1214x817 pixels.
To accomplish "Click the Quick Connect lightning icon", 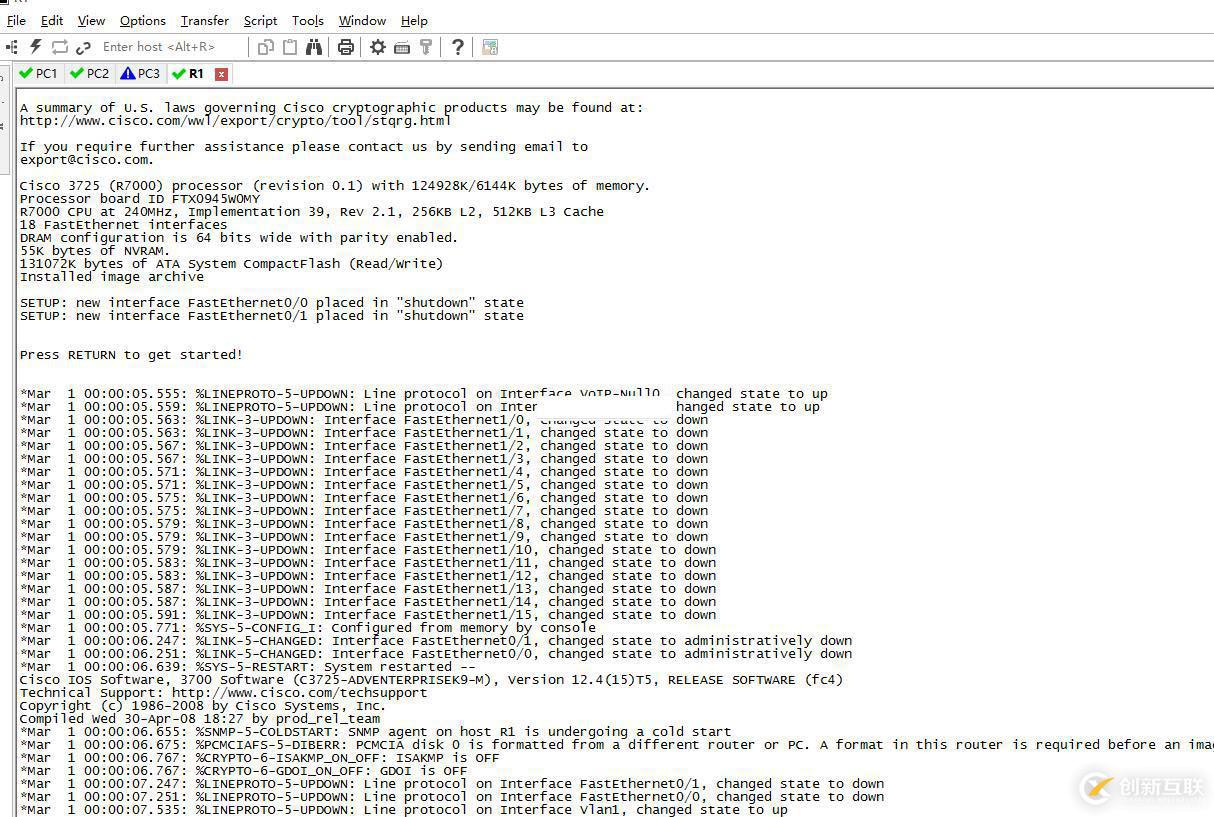I will [36, 47].
